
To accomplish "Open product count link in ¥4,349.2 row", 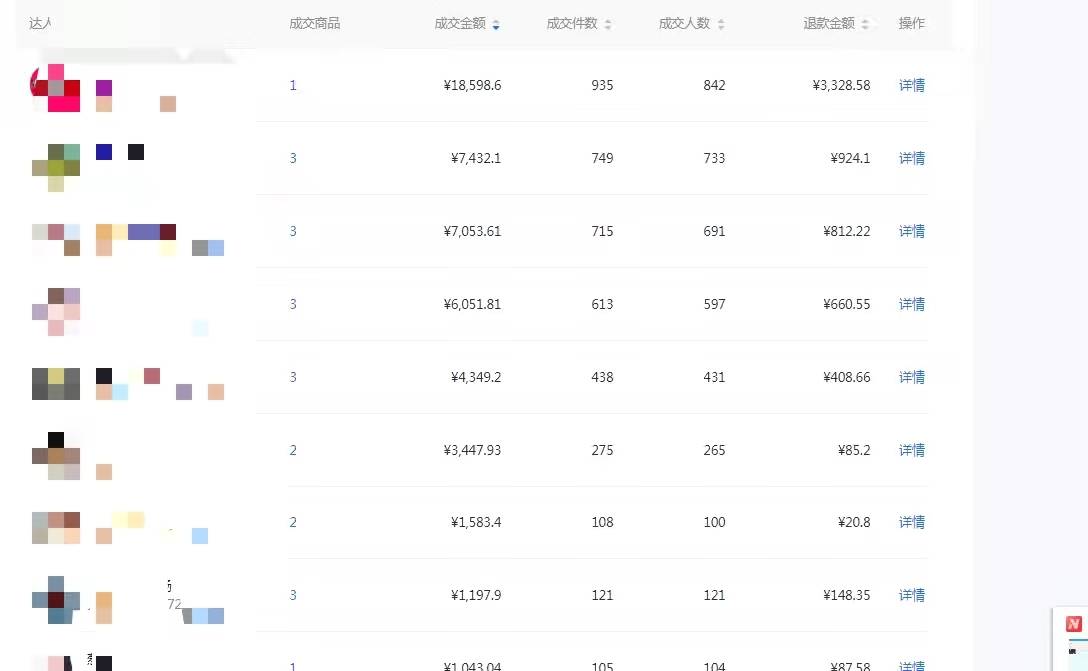I will 293,377.
